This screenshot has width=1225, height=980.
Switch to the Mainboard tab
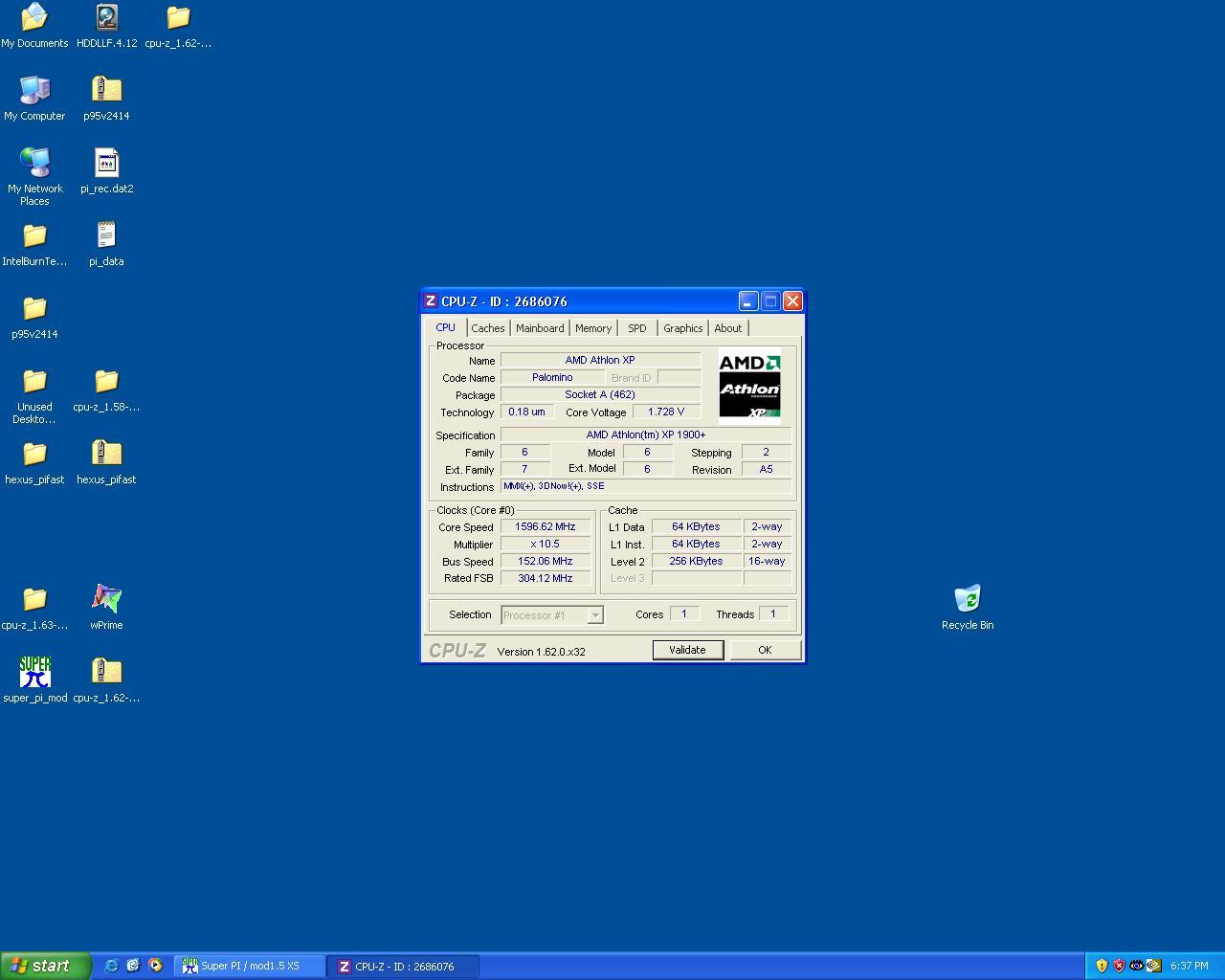coord(540,328)
